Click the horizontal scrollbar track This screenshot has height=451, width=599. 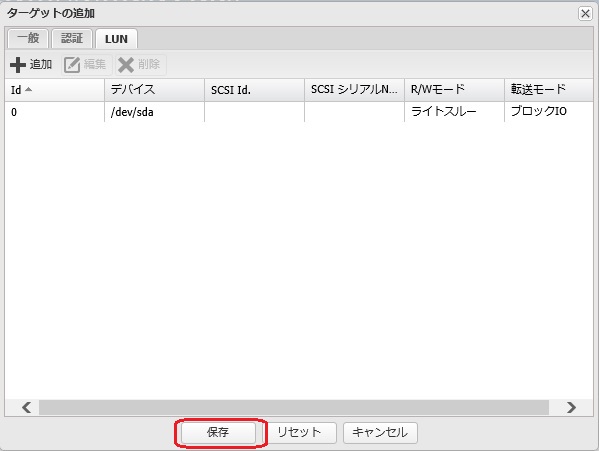click(294, 407)
